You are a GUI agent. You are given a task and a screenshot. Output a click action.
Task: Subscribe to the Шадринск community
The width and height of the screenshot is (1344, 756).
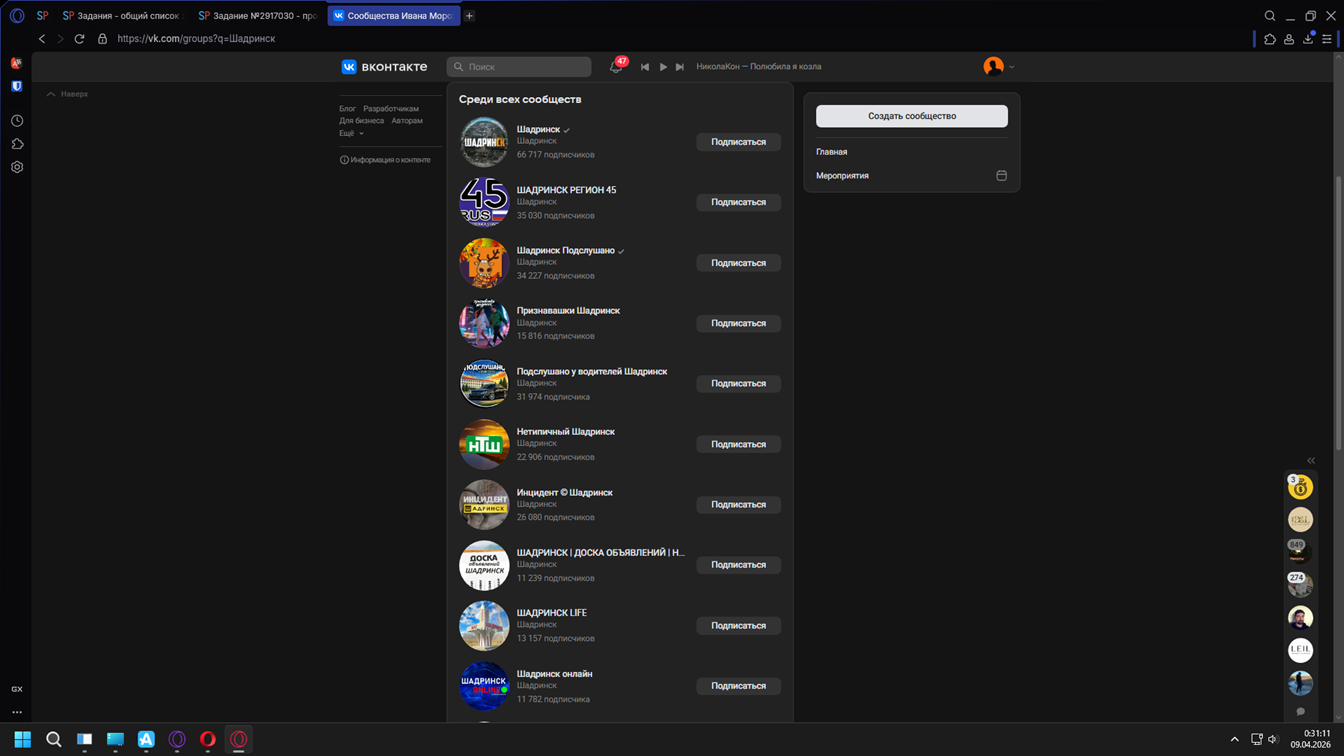(739, 142)
